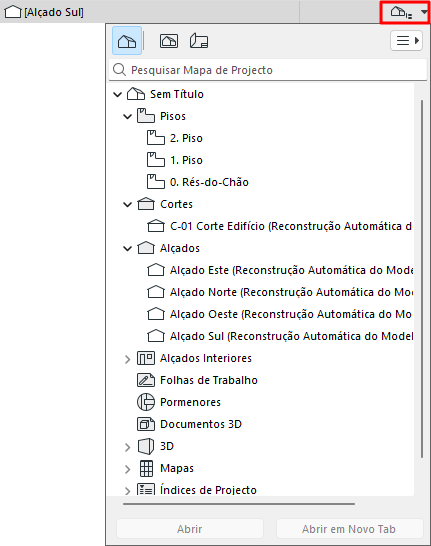Click the Pormenores detail icon
The width and height of the screenshot is (431, 546).
click(146, 402)
